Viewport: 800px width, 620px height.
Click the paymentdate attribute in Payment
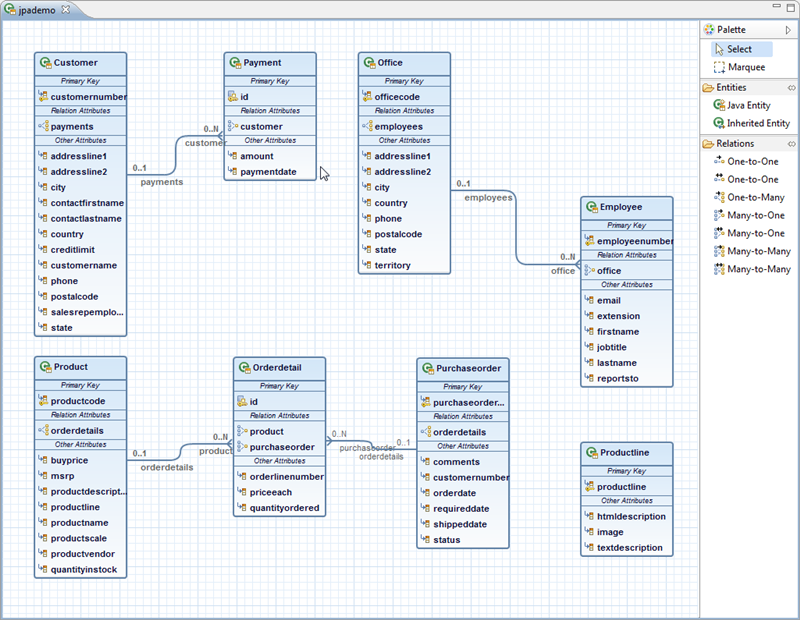click(271, 172)
